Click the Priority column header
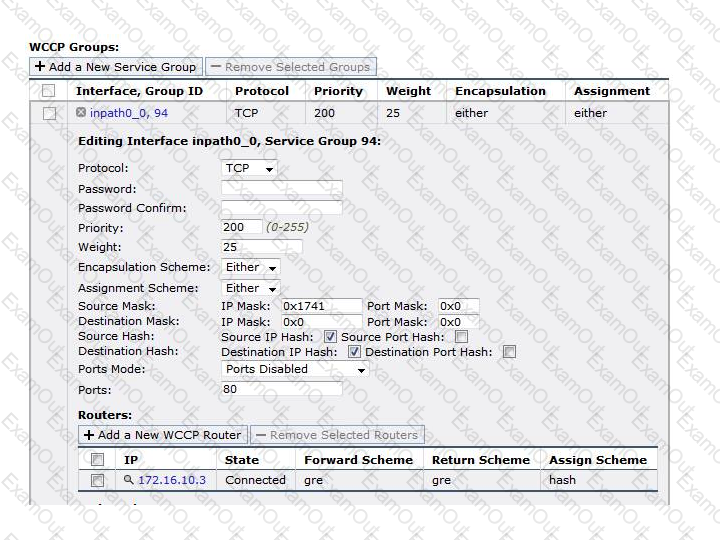Screen dimensions: 720x540 pyautogui.click(x=338, y=91)
